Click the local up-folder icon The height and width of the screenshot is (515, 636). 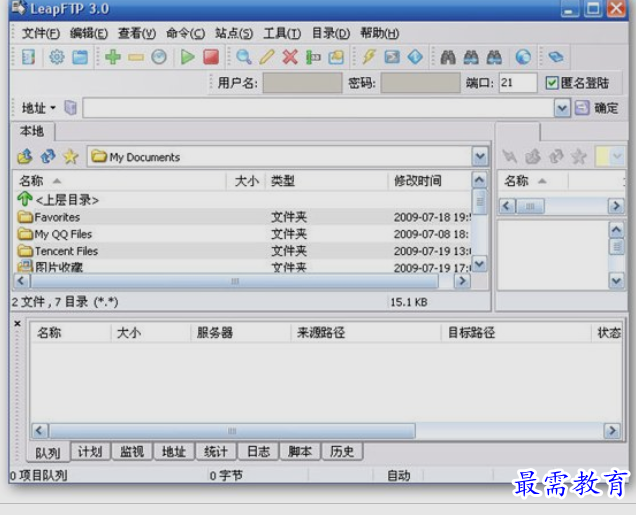(x=25, y=156)
